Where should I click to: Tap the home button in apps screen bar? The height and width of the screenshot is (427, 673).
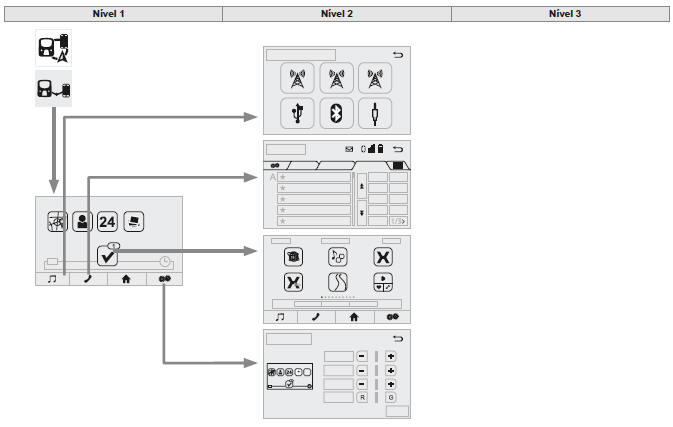[x=354, y=316]
